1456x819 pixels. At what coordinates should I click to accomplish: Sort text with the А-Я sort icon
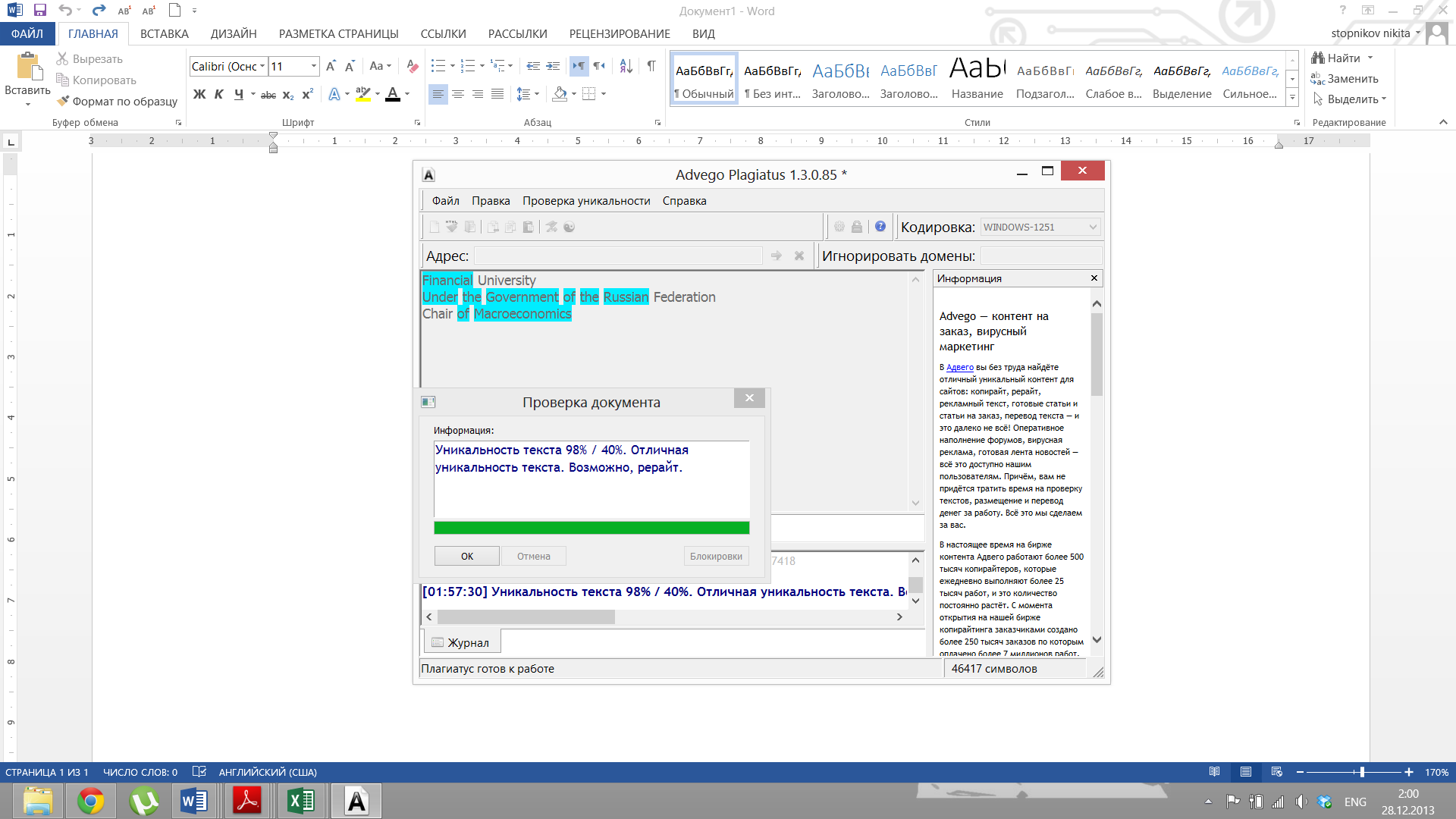click(626, 66)
